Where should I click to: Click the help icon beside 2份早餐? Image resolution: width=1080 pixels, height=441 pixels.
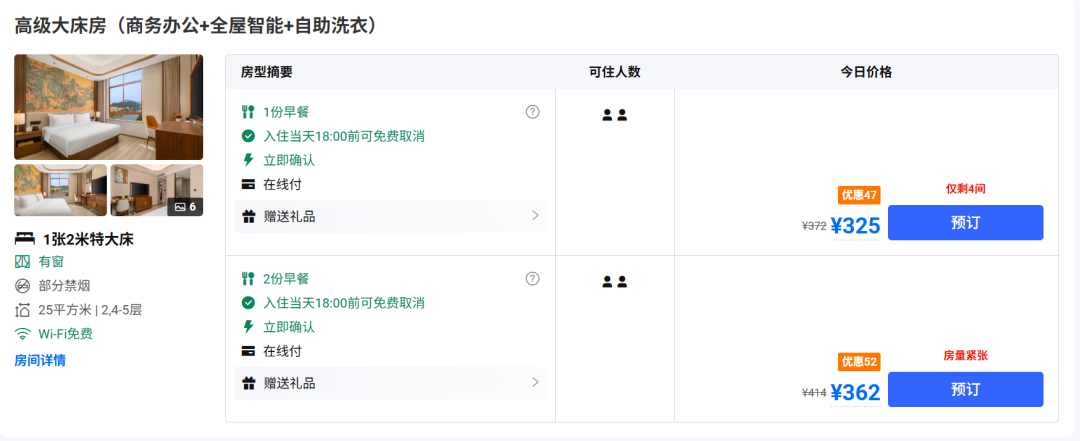533,279
